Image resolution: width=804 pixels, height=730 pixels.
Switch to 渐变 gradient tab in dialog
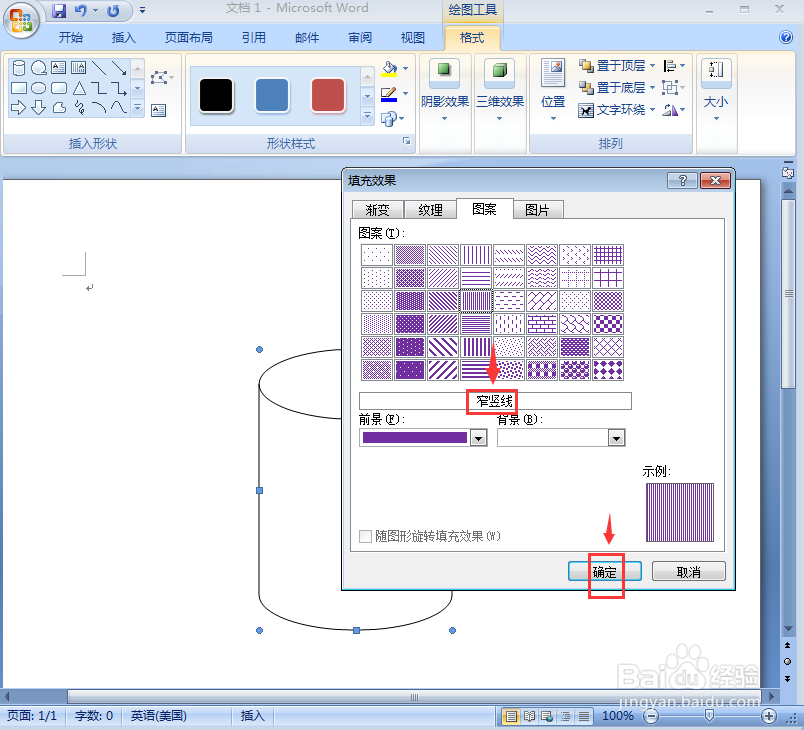[377, 210]
